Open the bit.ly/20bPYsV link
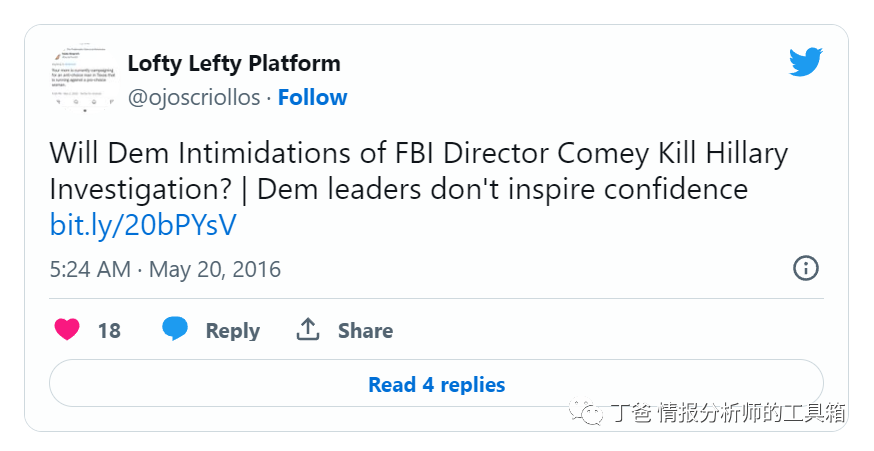The image size is (874, 451). coord(143,225)
